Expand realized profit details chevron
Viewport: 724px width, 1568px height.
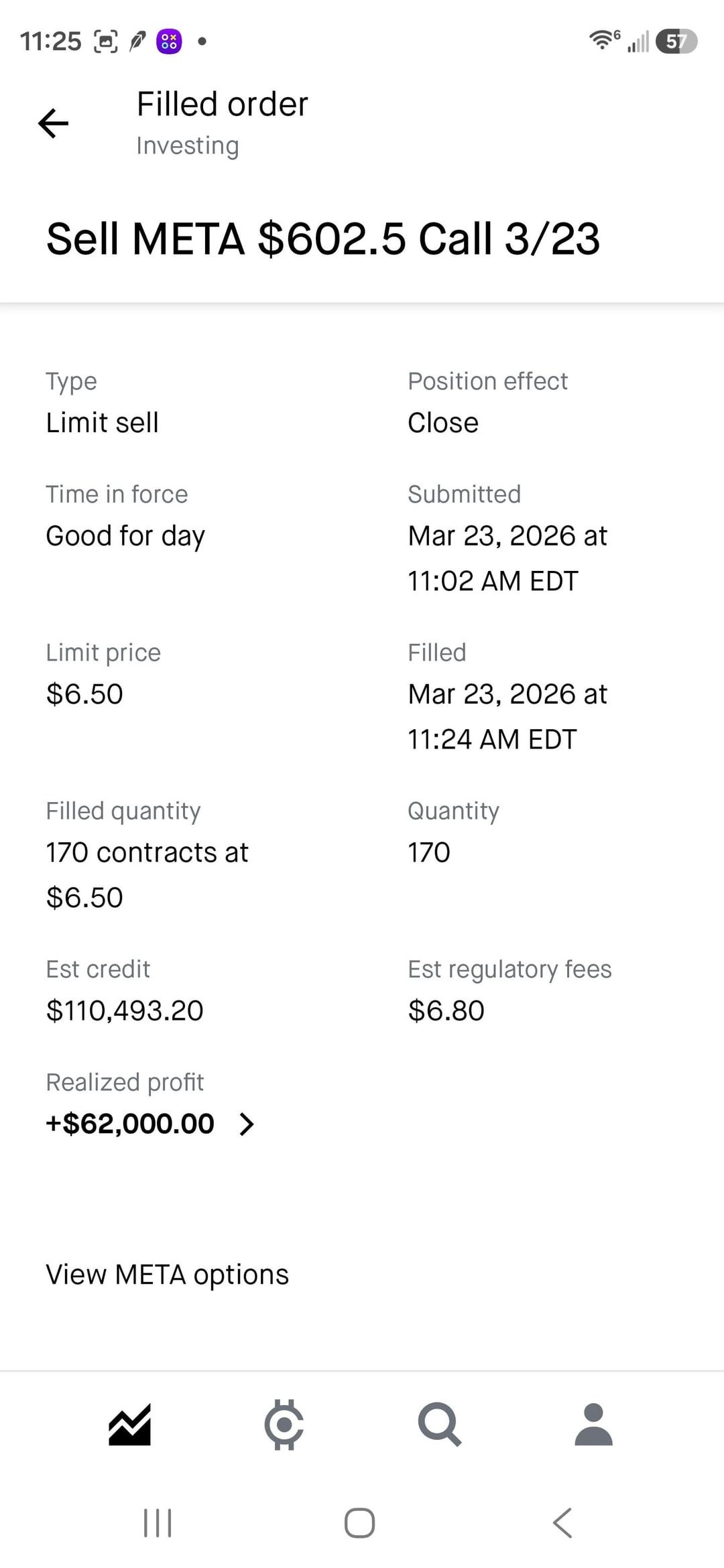[x=247, y=1124]
